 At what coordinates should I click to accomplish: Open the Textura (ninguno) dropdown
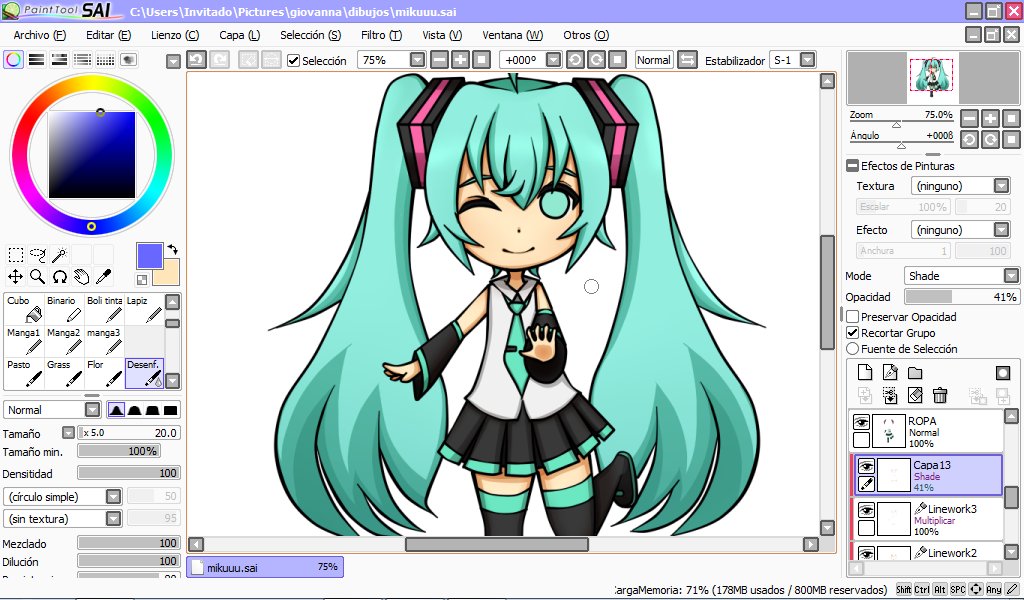[1001, 186]
